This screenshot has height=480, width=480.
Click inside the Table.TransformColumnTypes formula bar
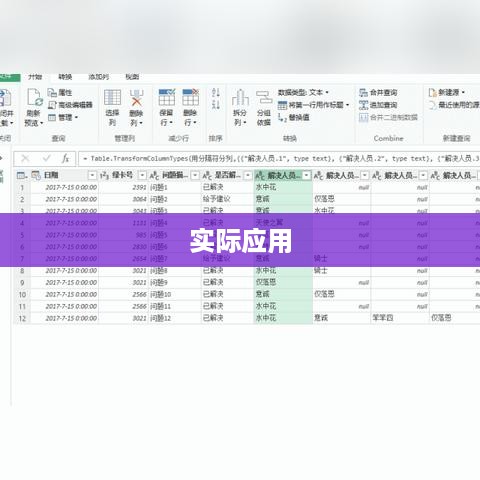tap(279, 159)
